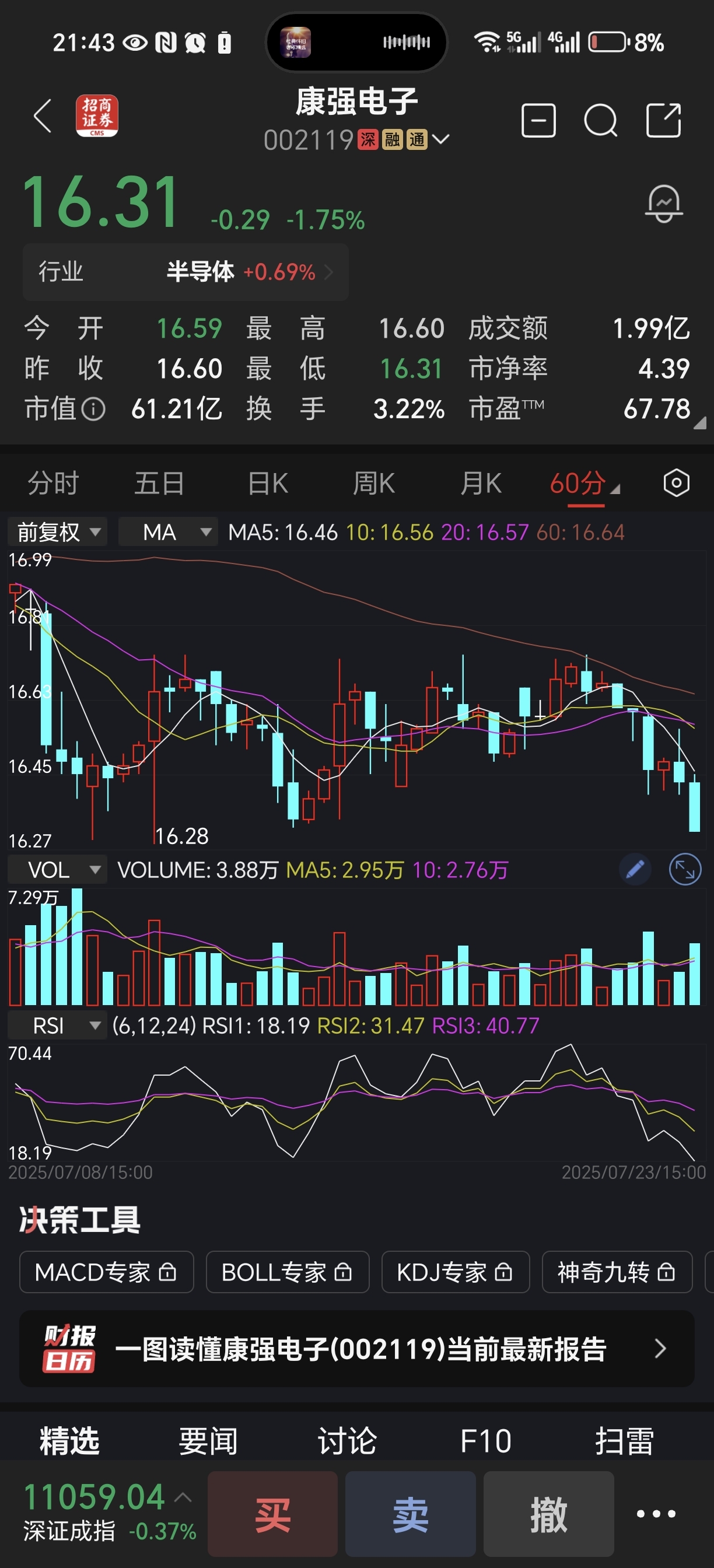
Task: Expand chart to fullscreen icon
Action: click(685, 869)
